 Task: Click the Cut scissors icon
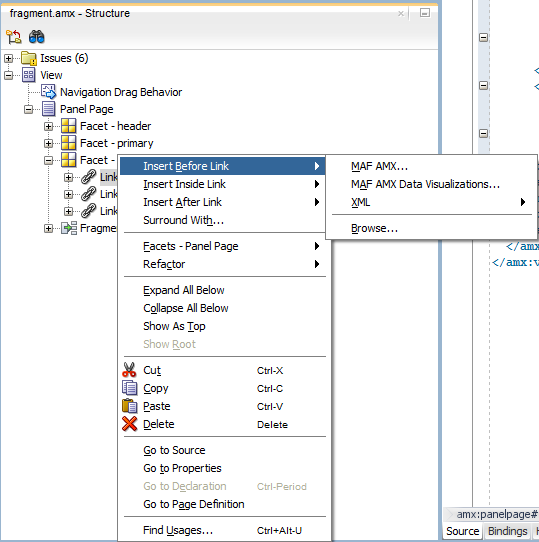coord(129,370)
